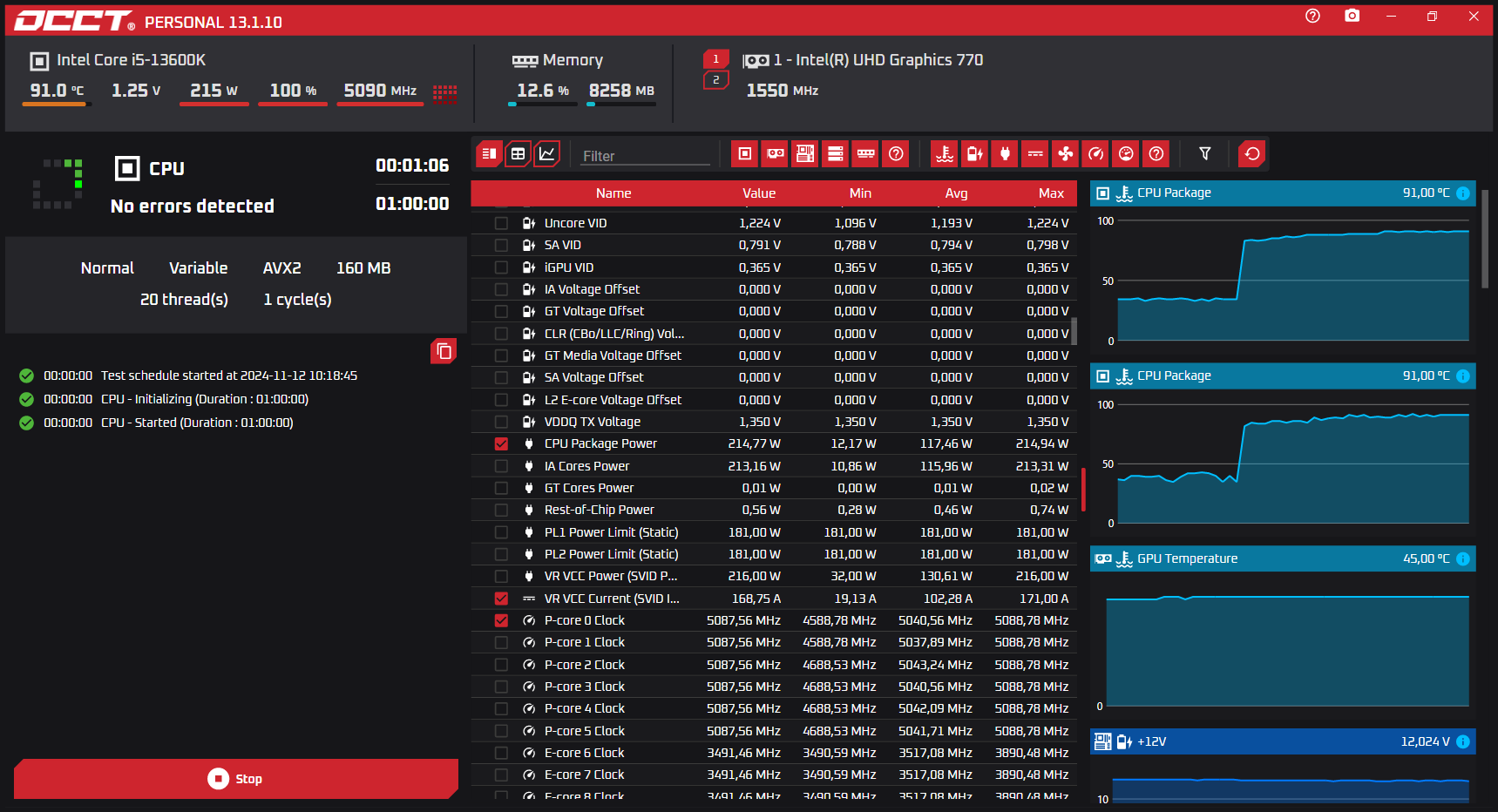The image size is (1498, 812).
Task: Take a screenshot with the camera icon
Action: click(1352, 16)
